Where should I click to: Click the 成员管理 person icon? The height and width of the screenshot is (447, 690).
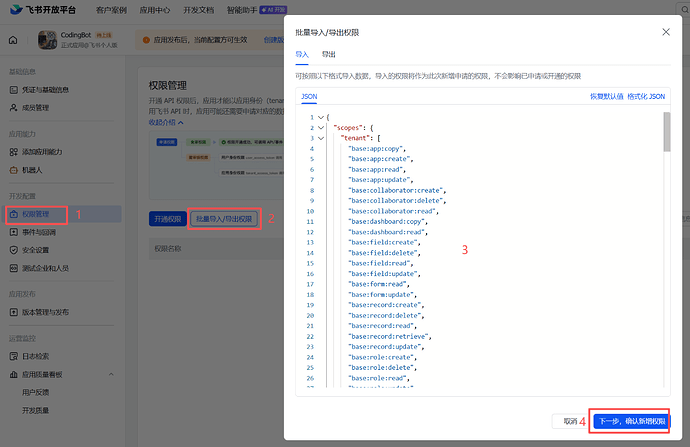pos(14,108)
